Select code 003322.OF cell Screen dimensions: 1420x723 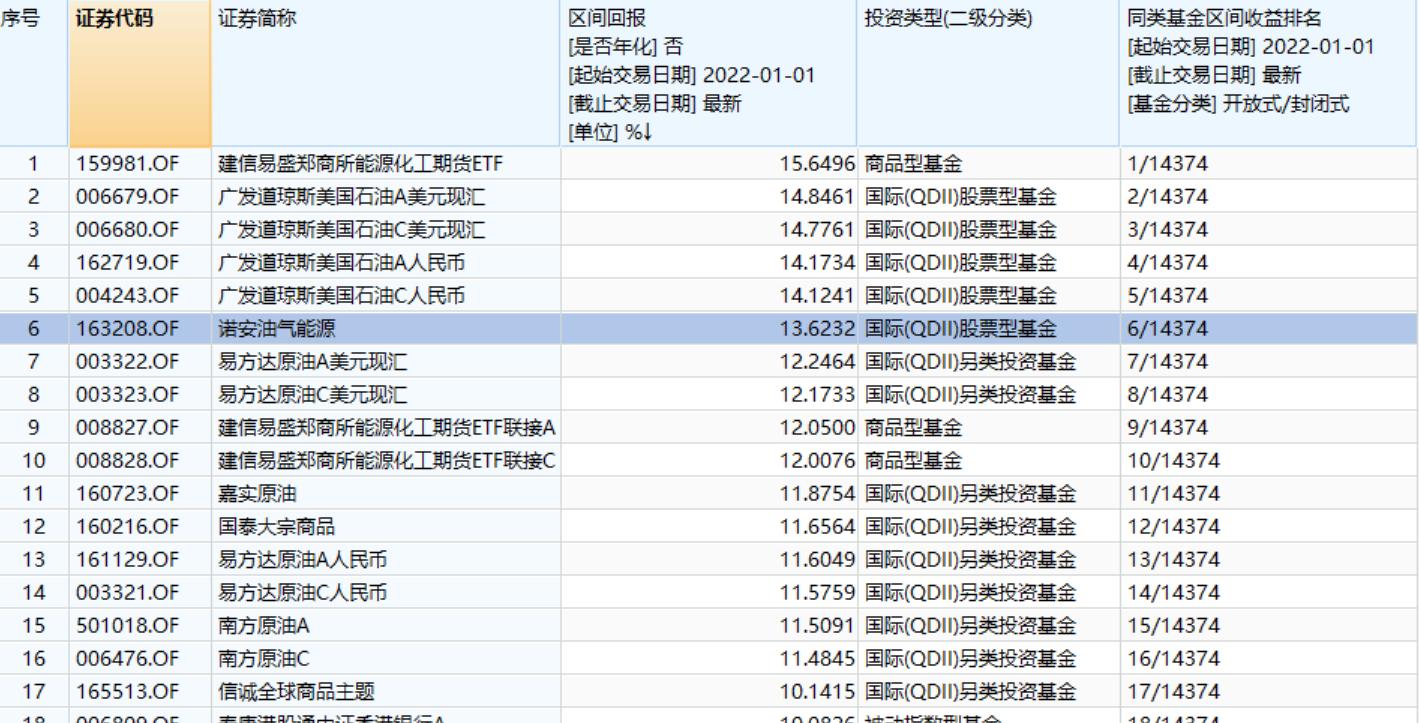(x=128, y=362)
